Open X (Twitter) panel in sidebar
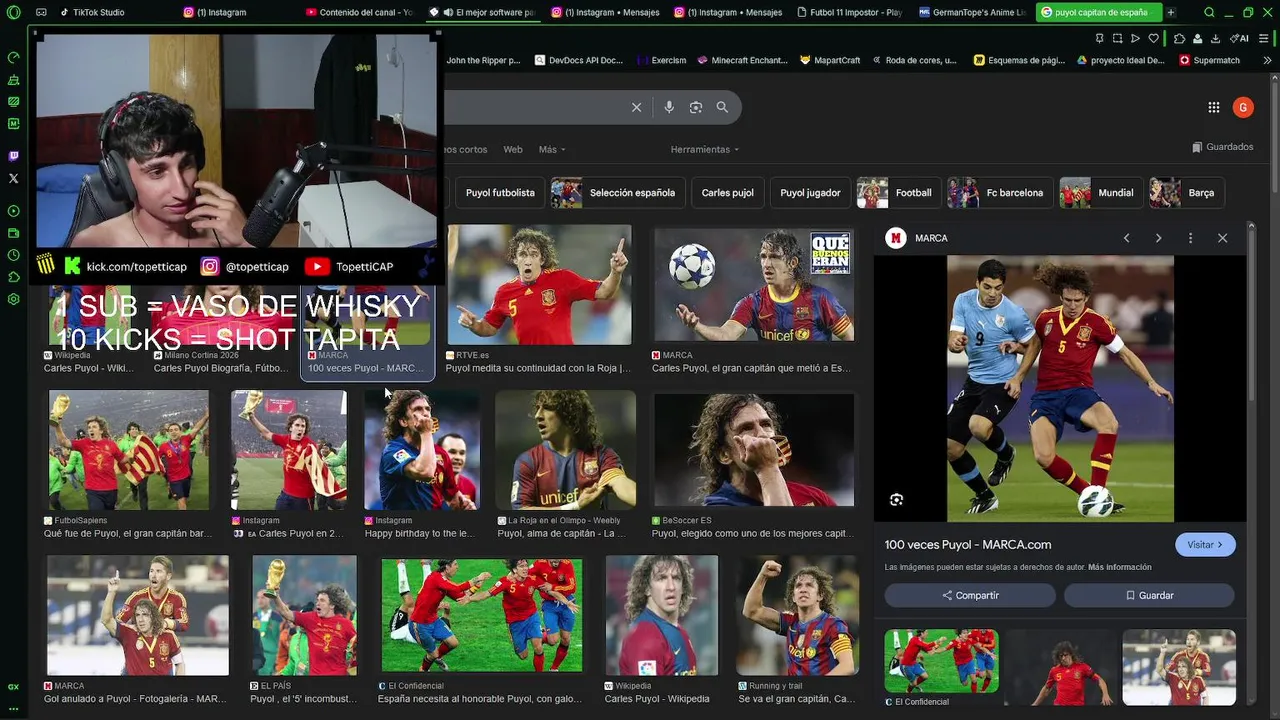The image size is (1280, 720). [x=14, y=178]
